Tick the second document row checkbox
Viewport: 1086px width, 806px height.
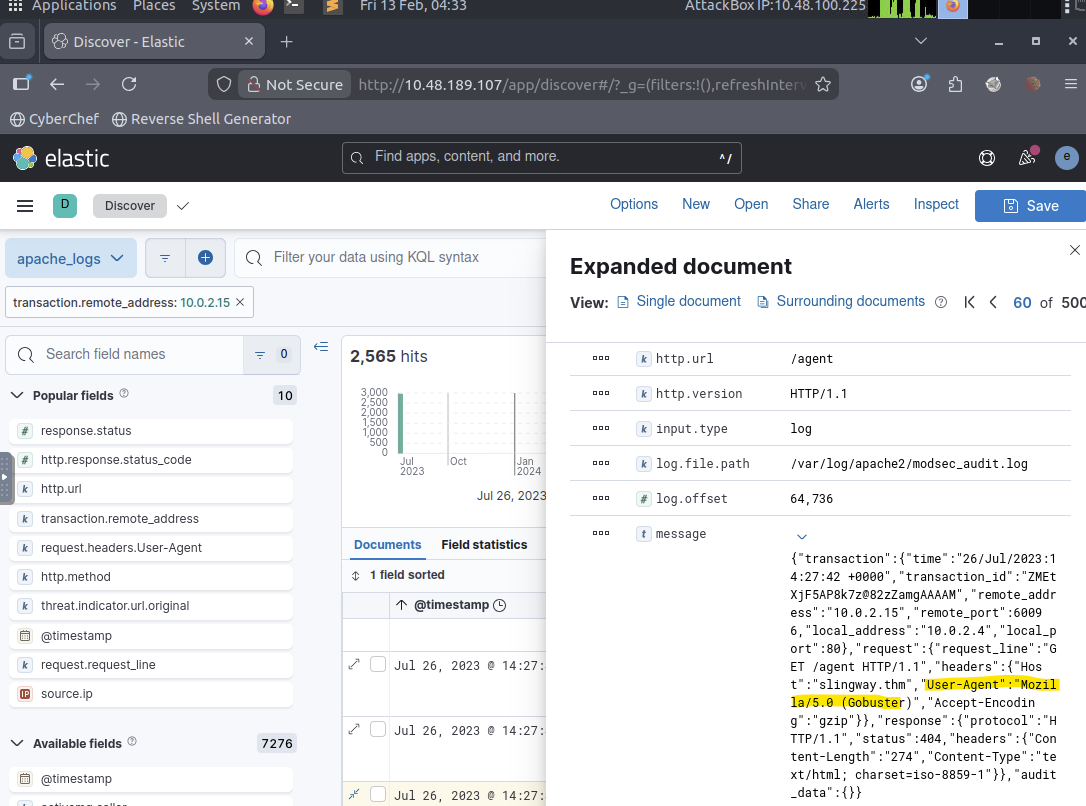tap(378, 730)
